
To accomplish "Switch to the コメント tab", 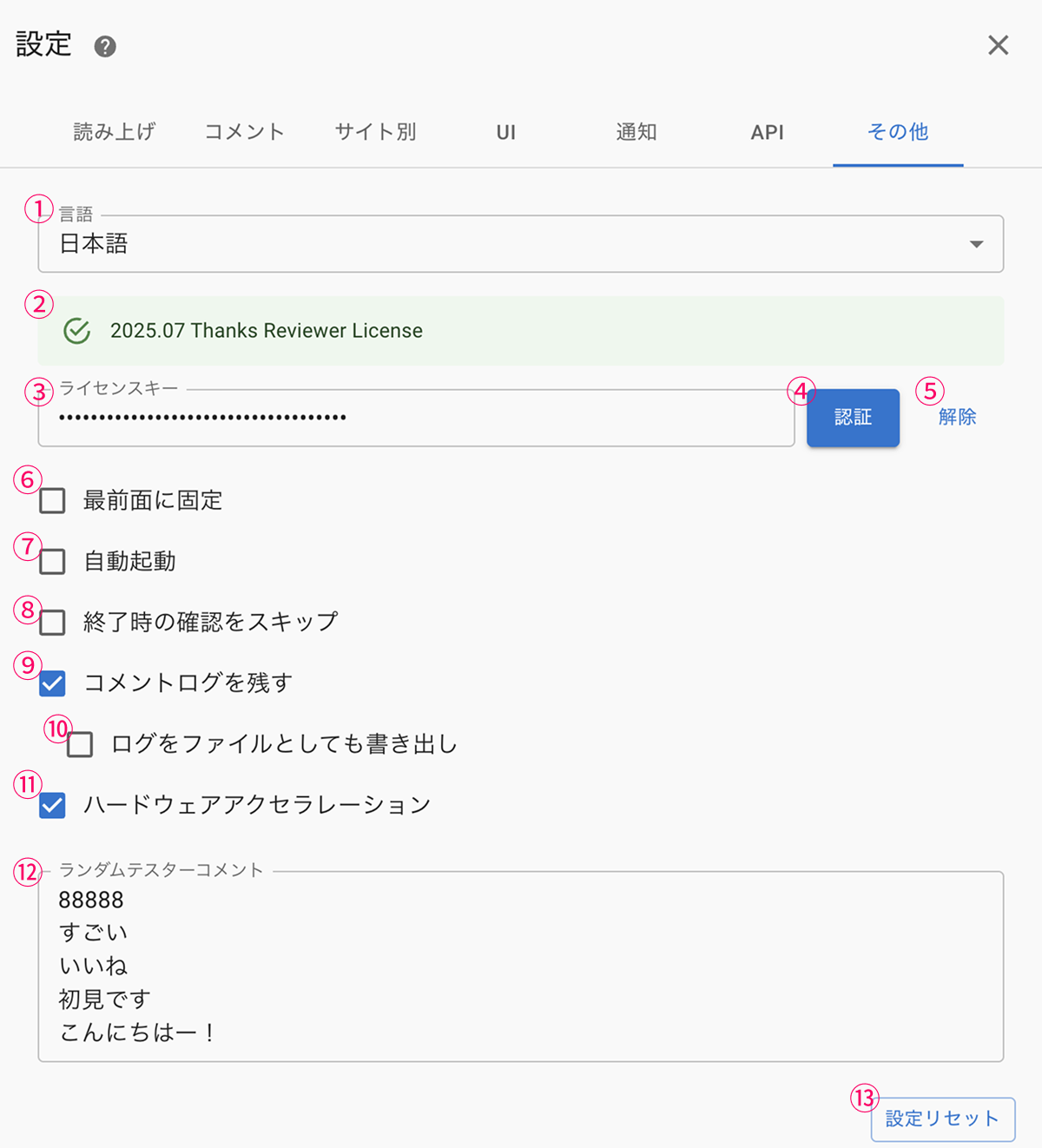I will click(244, 132).
